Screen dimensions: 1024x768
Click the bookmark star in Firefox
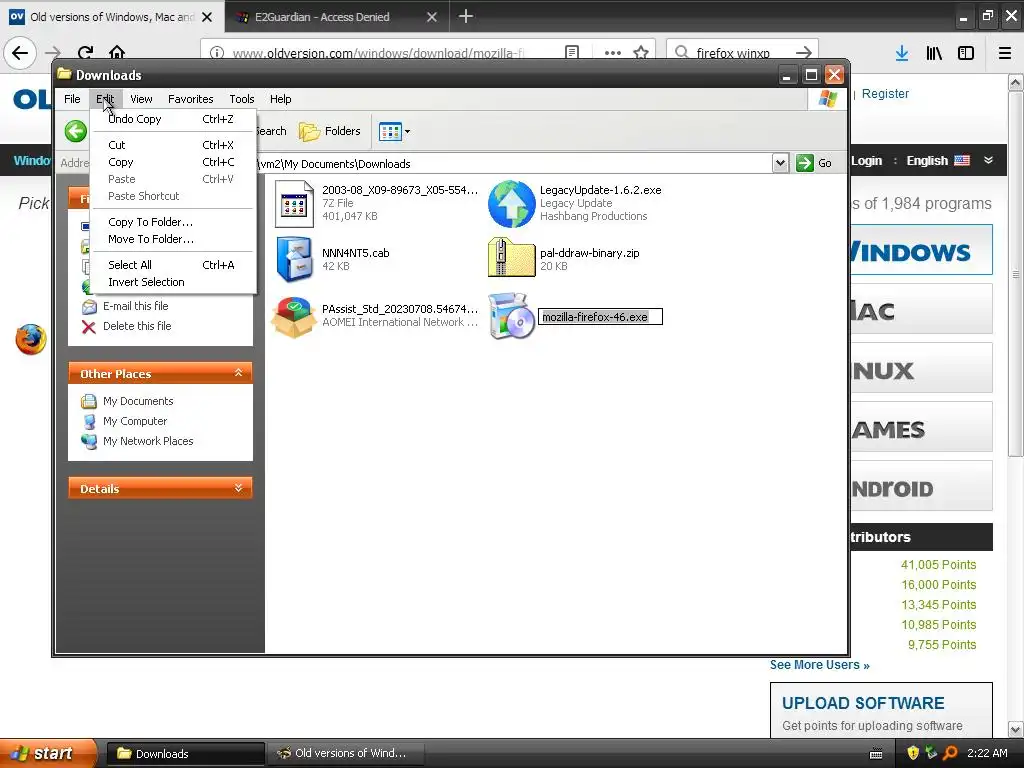pos(641,53)
